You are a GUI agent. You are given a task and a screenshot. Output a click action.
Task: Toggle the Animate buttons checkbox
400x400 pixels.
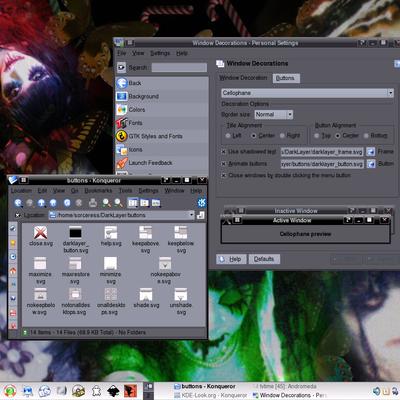(224, 164)
